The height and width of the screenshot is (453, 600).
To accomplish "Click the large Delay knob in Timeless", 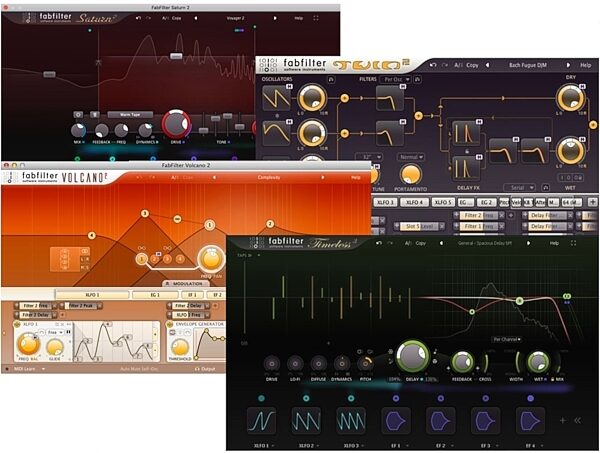I will tap(412, 357).
